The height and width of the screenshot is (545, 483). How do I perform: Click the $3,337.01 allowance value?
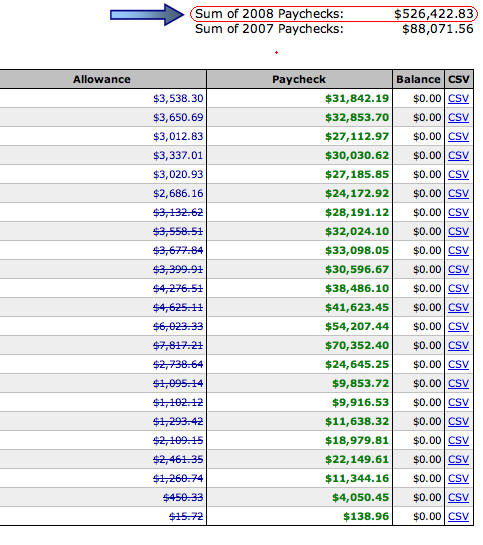pos(178,156)
